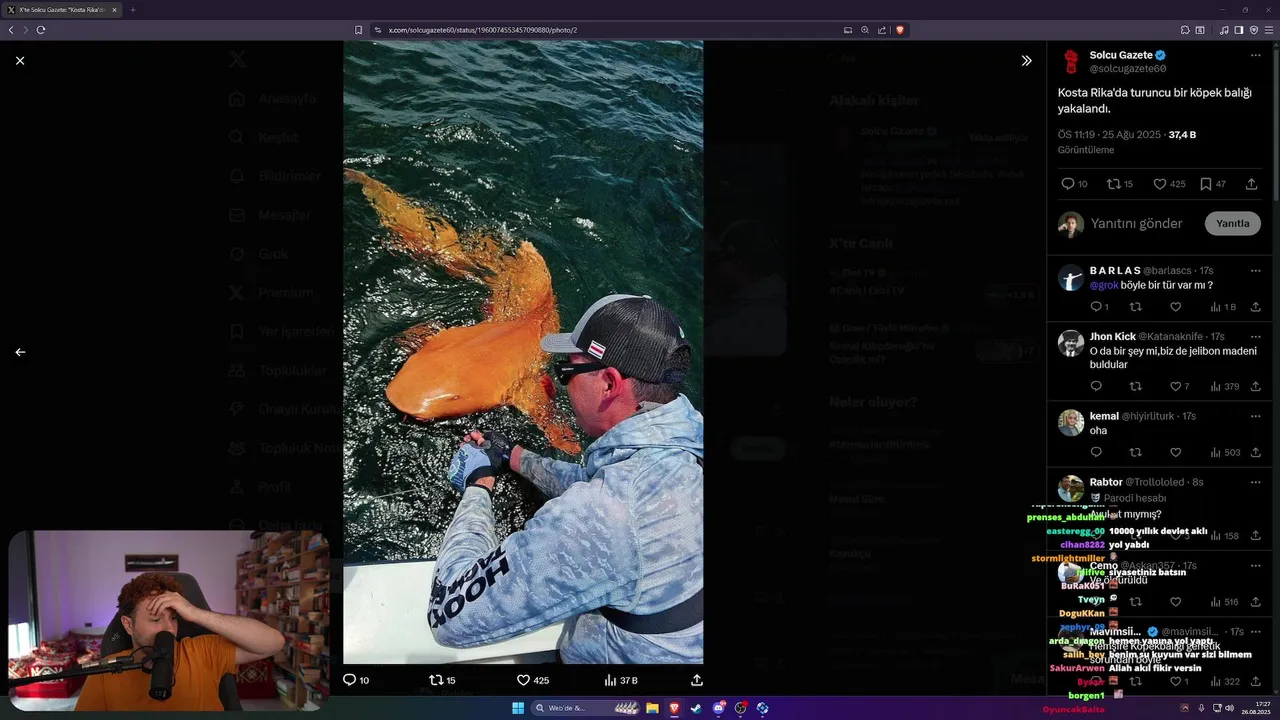1280x720 pixels.
Task: Repost kemal's 'oha' comment
Action: (1135, 452)
